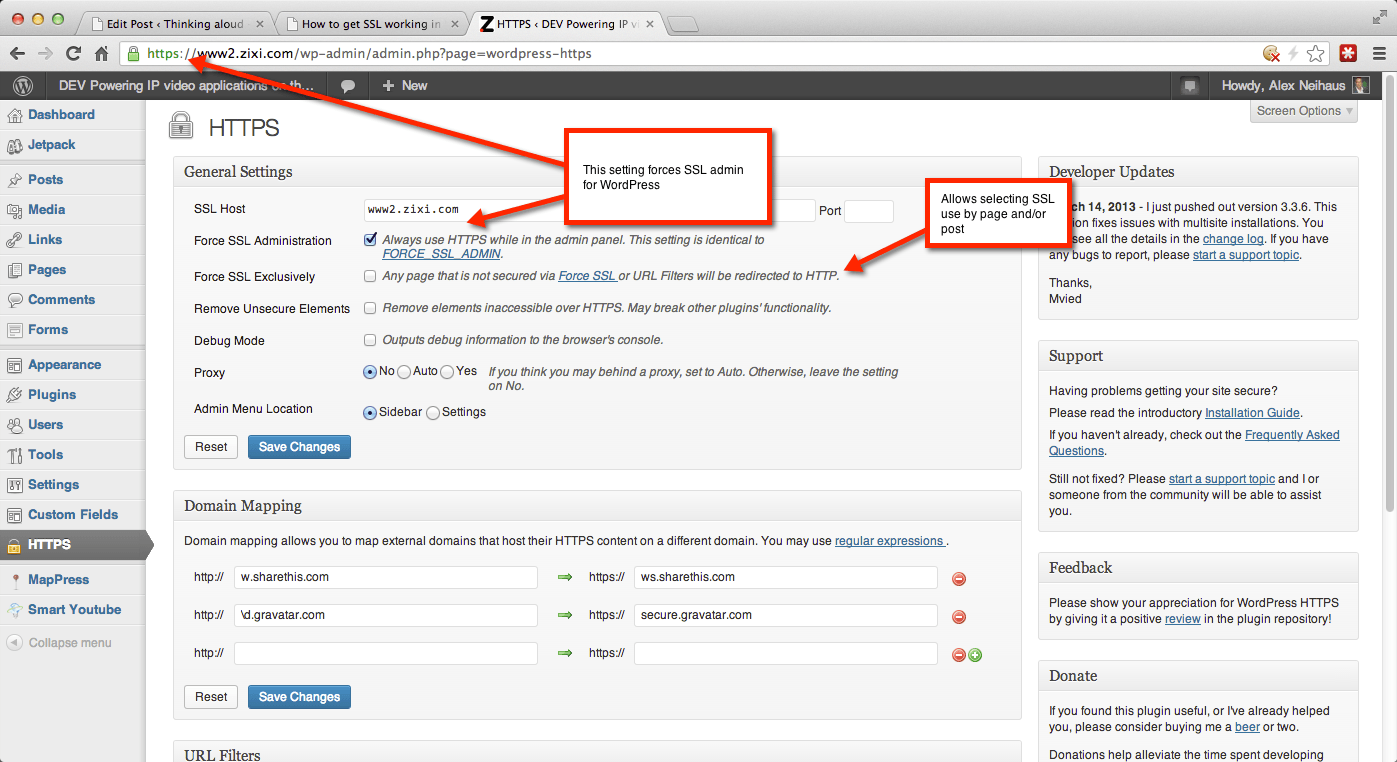Open the comments bubble in admin bar
This screenshot has width=1397, height=762.
pyautogui.click(x=348, y=86)
